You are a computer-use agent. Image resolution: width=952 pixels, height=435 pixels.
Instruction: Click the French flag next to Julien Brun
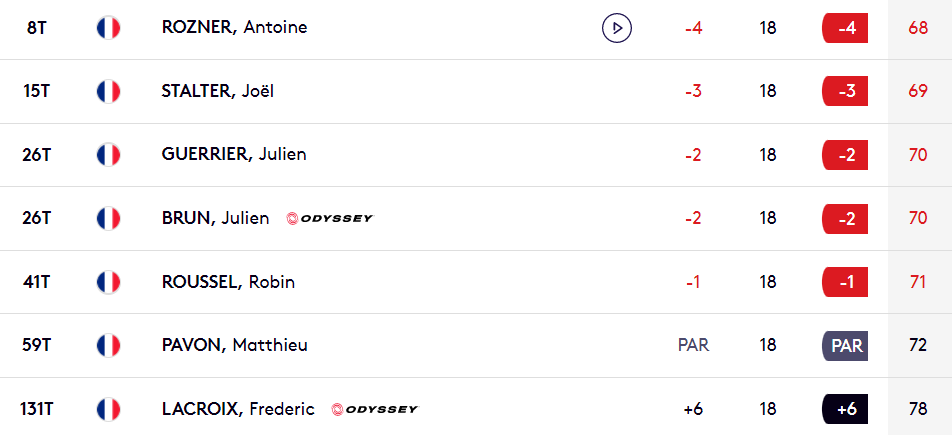pos(108,218)
